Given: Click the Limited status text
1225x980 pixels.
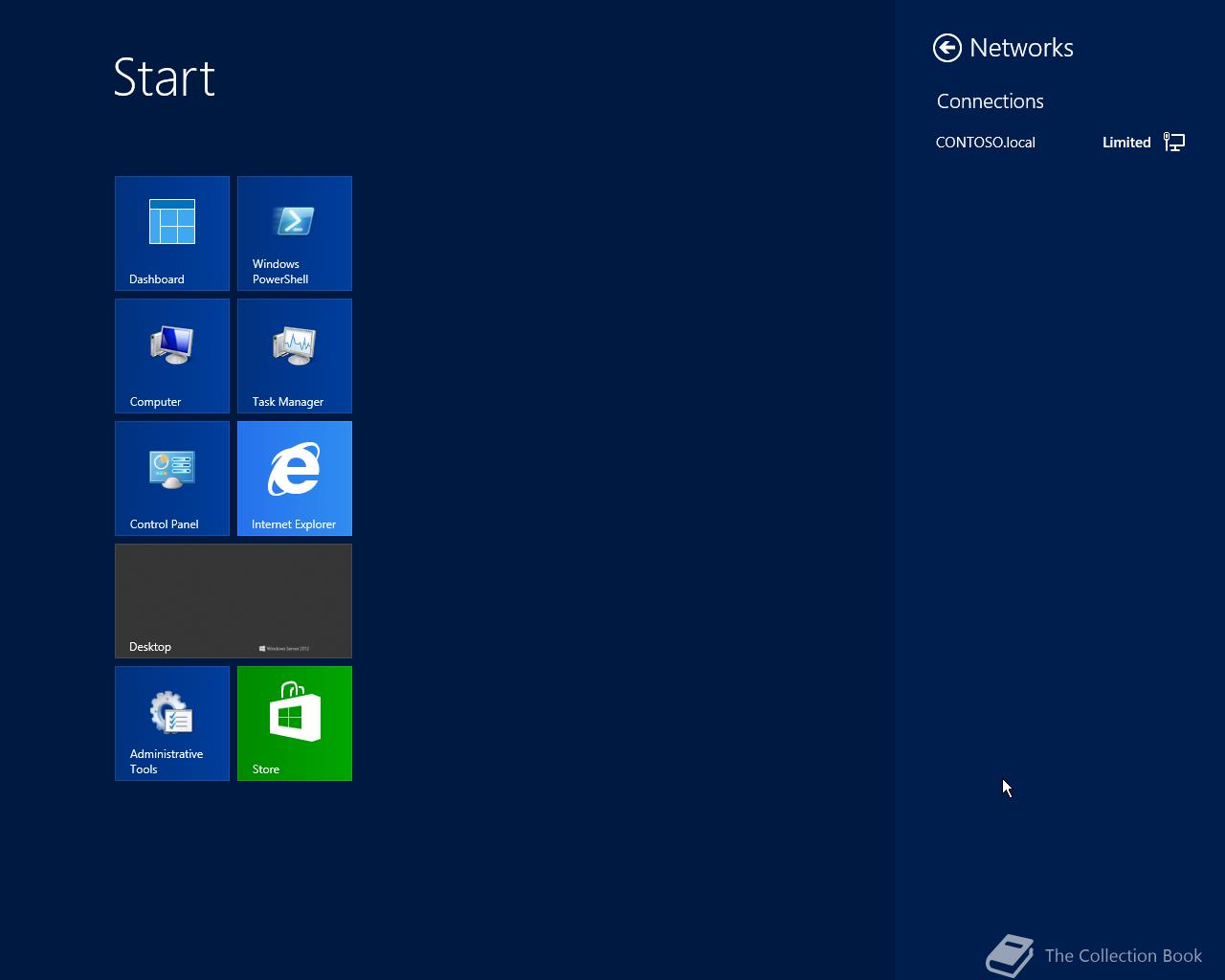Looking at the screenshot, I should click(1126, 143).
